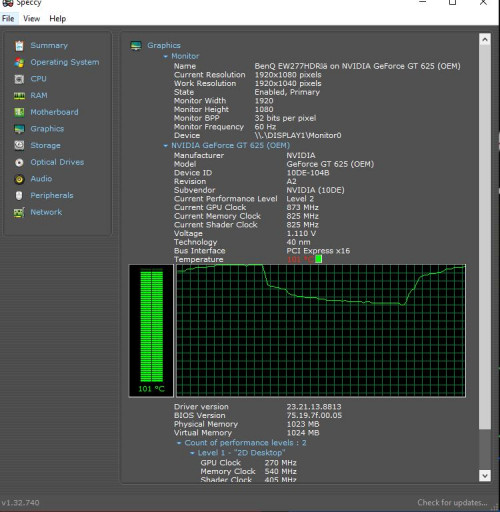Collapse Level 1 - 2D Desktop node
The width and height of the screenshot is (500, 512).
(192, 453)
